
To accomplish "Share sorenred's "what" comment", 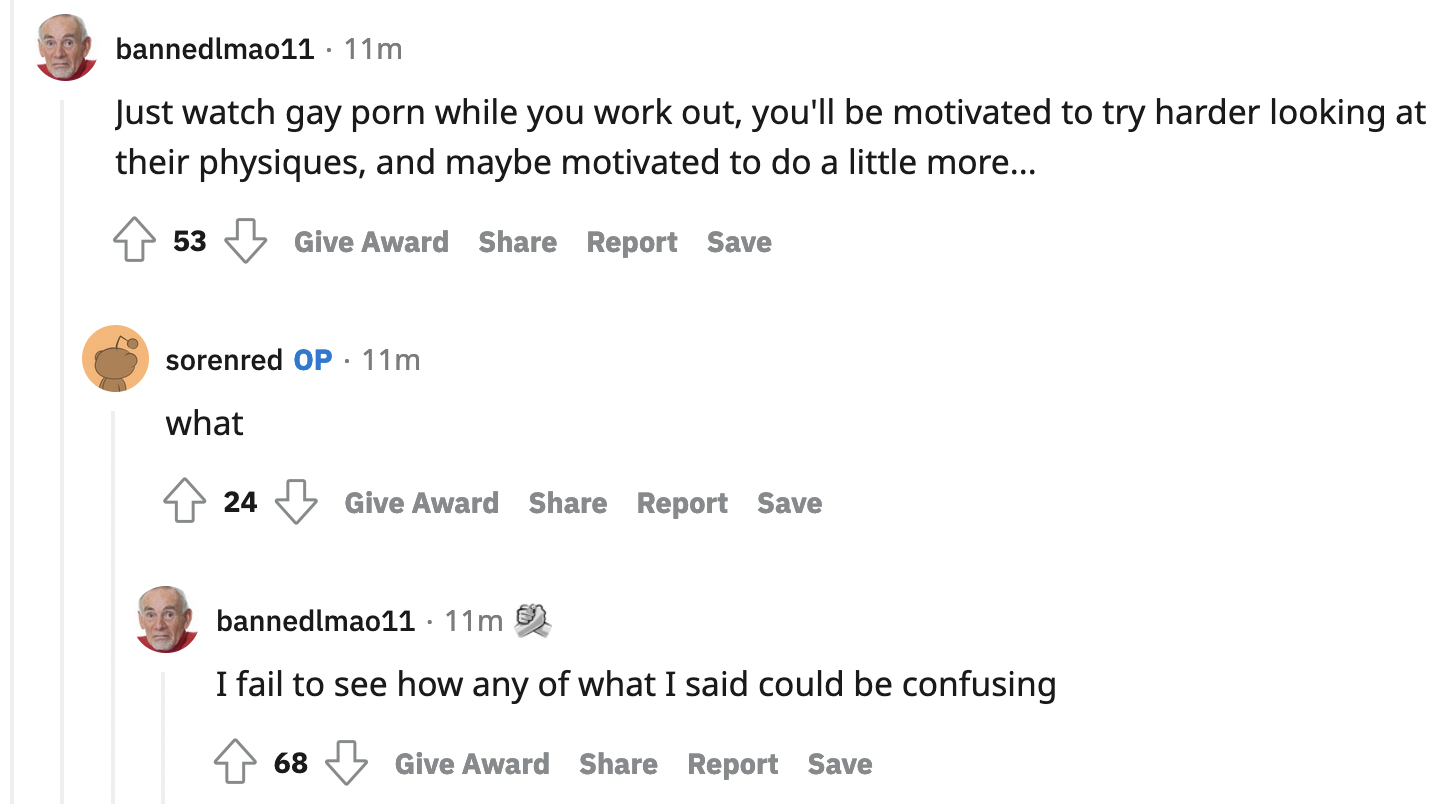I will tap(567, 502).
